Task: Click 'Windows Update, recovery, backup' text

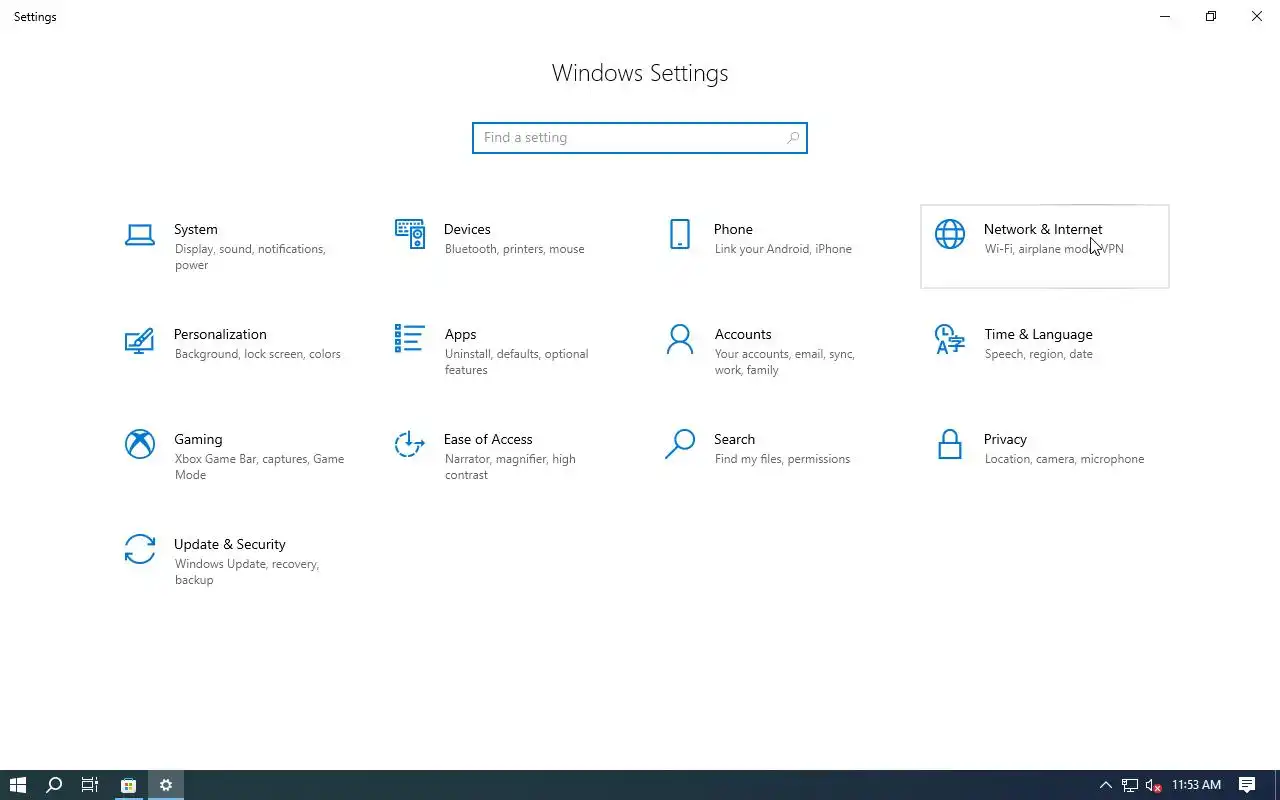Action: coord(247,572)
